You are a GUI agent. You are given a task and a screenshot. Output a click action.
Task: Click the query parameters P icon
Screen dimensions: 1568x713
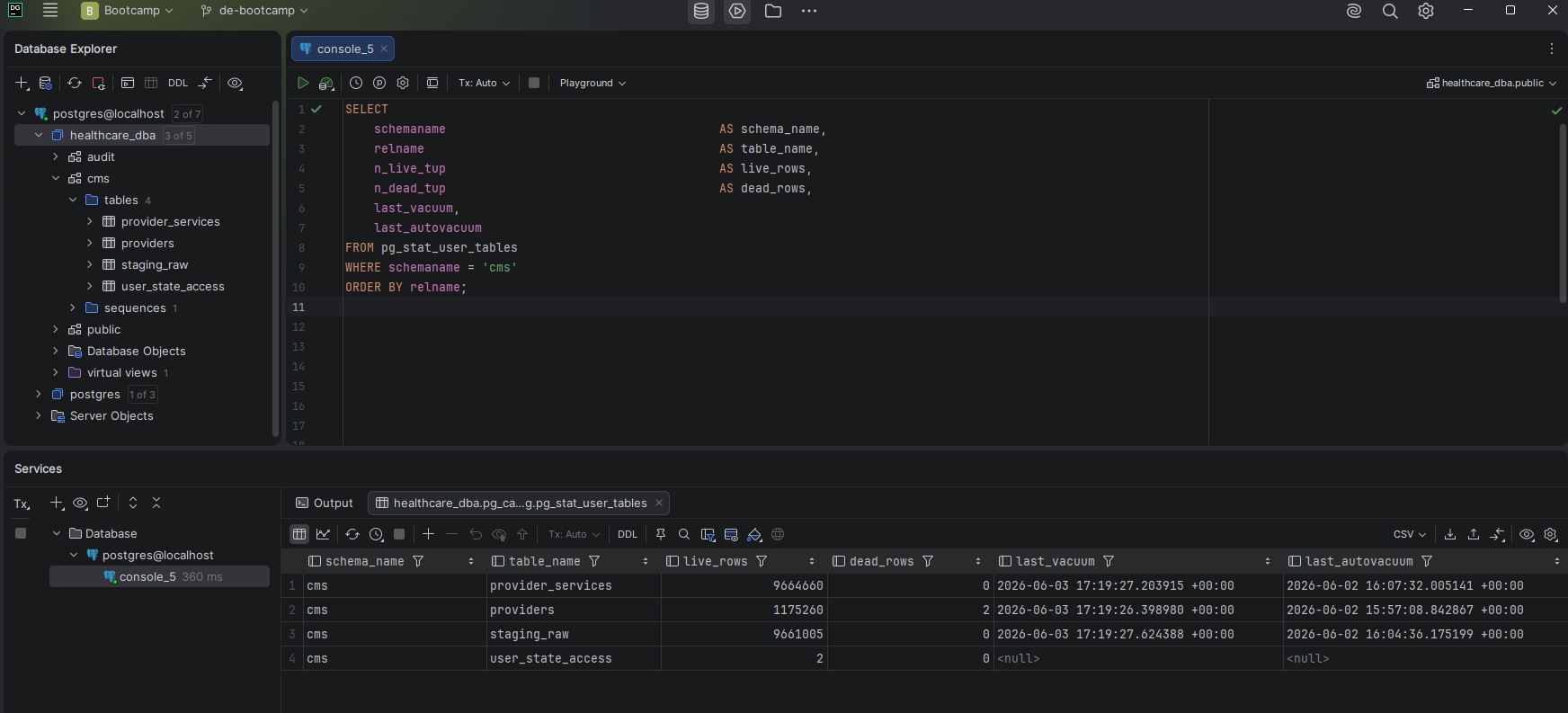(x=379, y=83)
